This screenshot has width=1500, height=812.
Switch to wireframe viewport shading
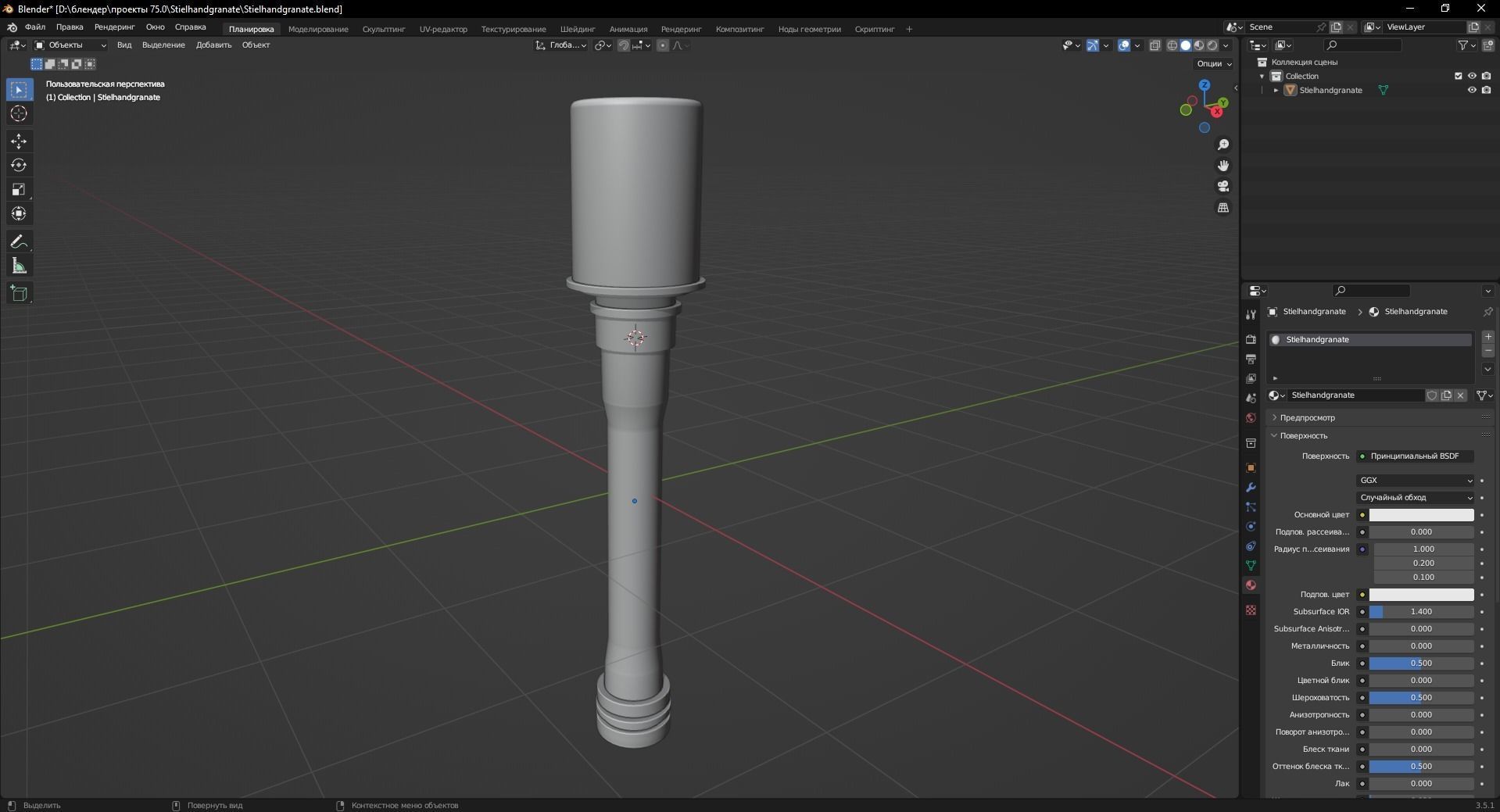coord(1172,45)
